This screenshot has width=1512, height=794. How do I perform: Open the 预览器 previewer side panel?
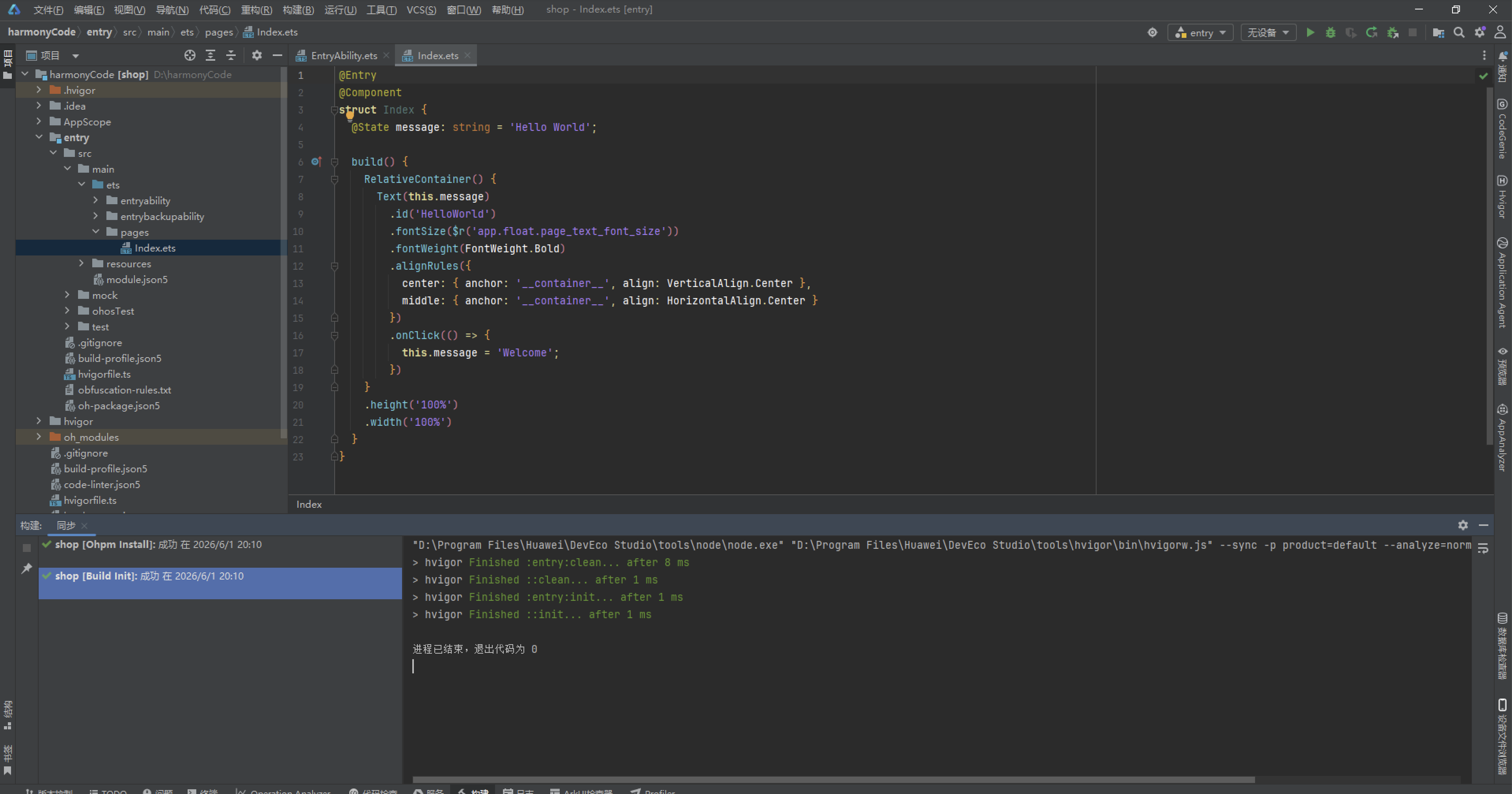1502,366
